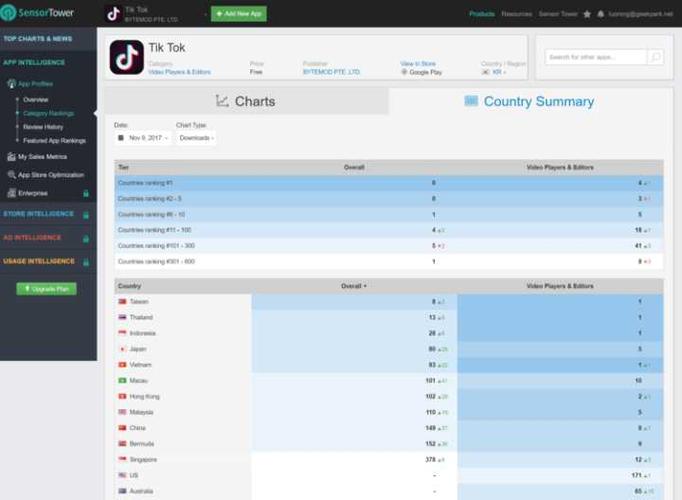
Task: Click the Enterprise icon
Action: tap(11, 193)
